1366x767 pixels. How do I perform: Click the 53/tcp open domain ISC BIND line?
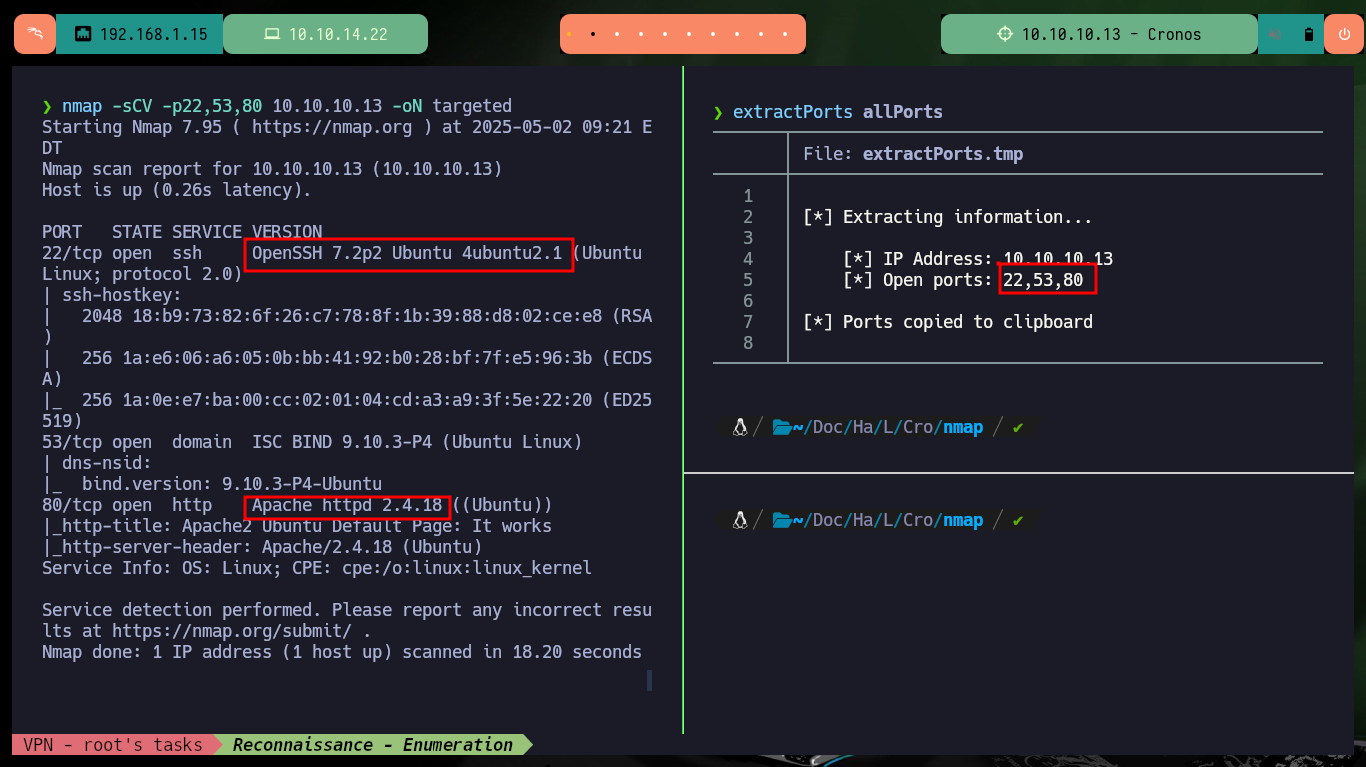tap(312, 442)
